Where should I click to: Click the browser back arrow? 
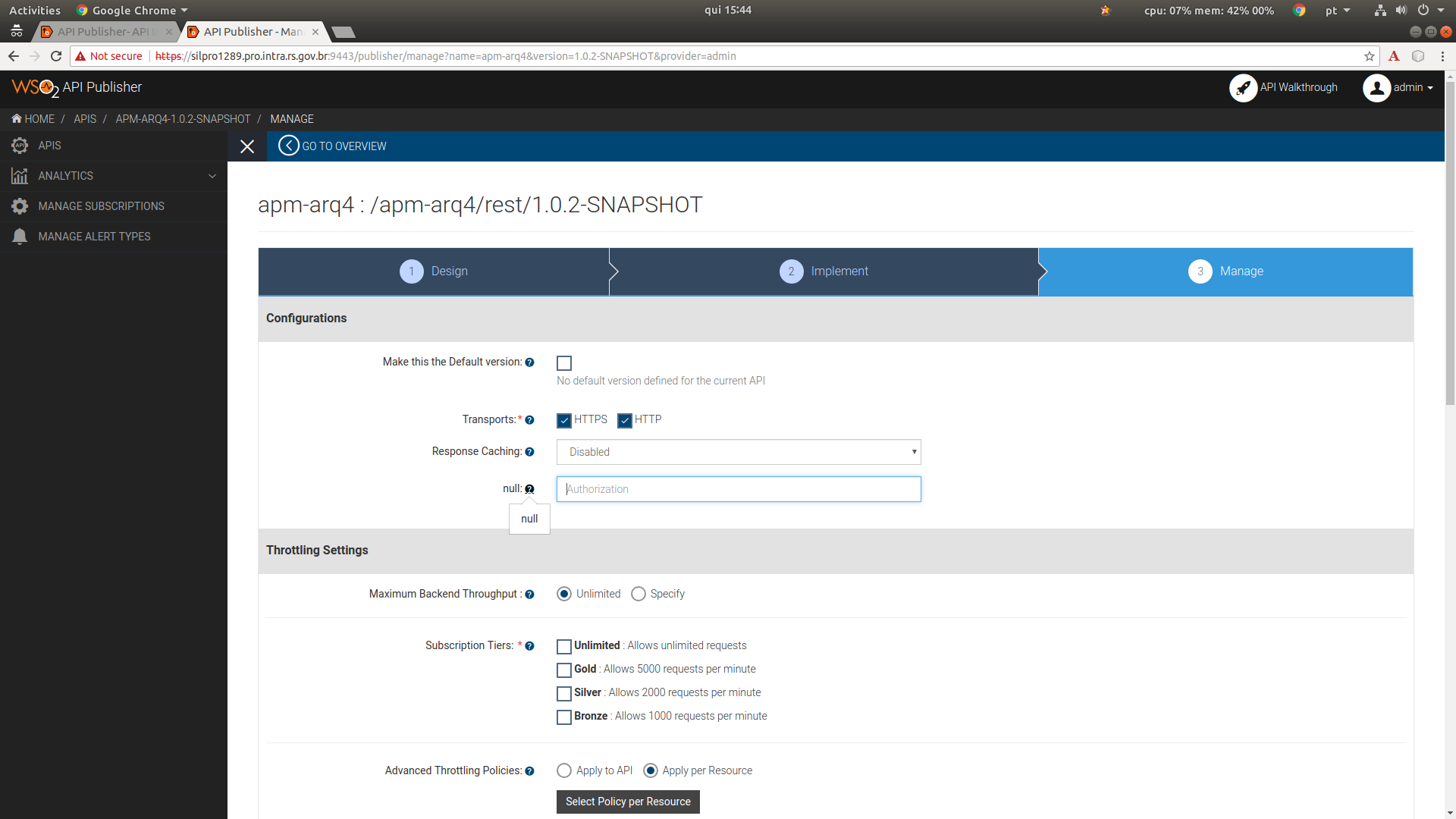tap(14, 56)
